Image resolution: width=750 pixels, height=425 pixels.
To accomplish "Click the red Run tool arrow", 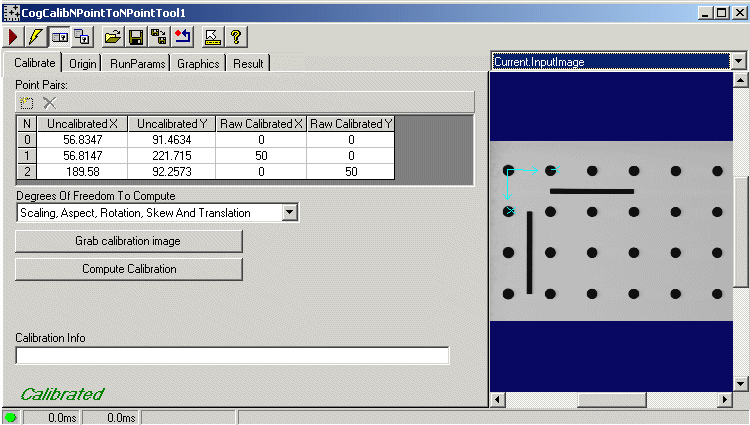I will (x=14, y=37).
